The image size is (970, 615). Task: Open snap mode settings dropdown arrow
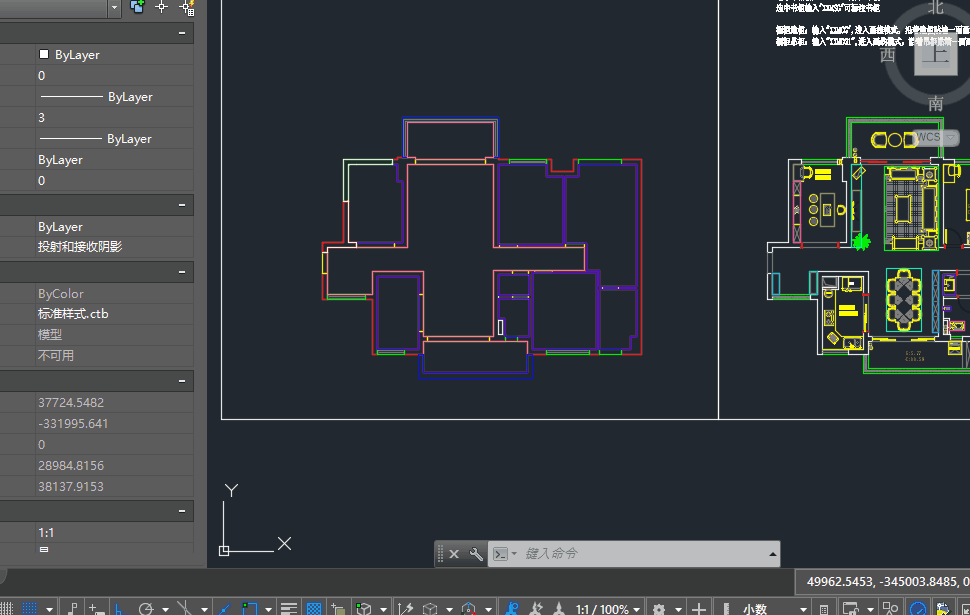[x=49, y=610]
